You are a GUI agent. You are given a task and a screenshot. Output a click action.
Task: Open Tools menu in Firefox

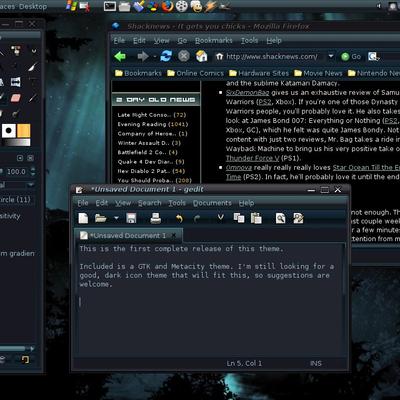tap(249, 41)
